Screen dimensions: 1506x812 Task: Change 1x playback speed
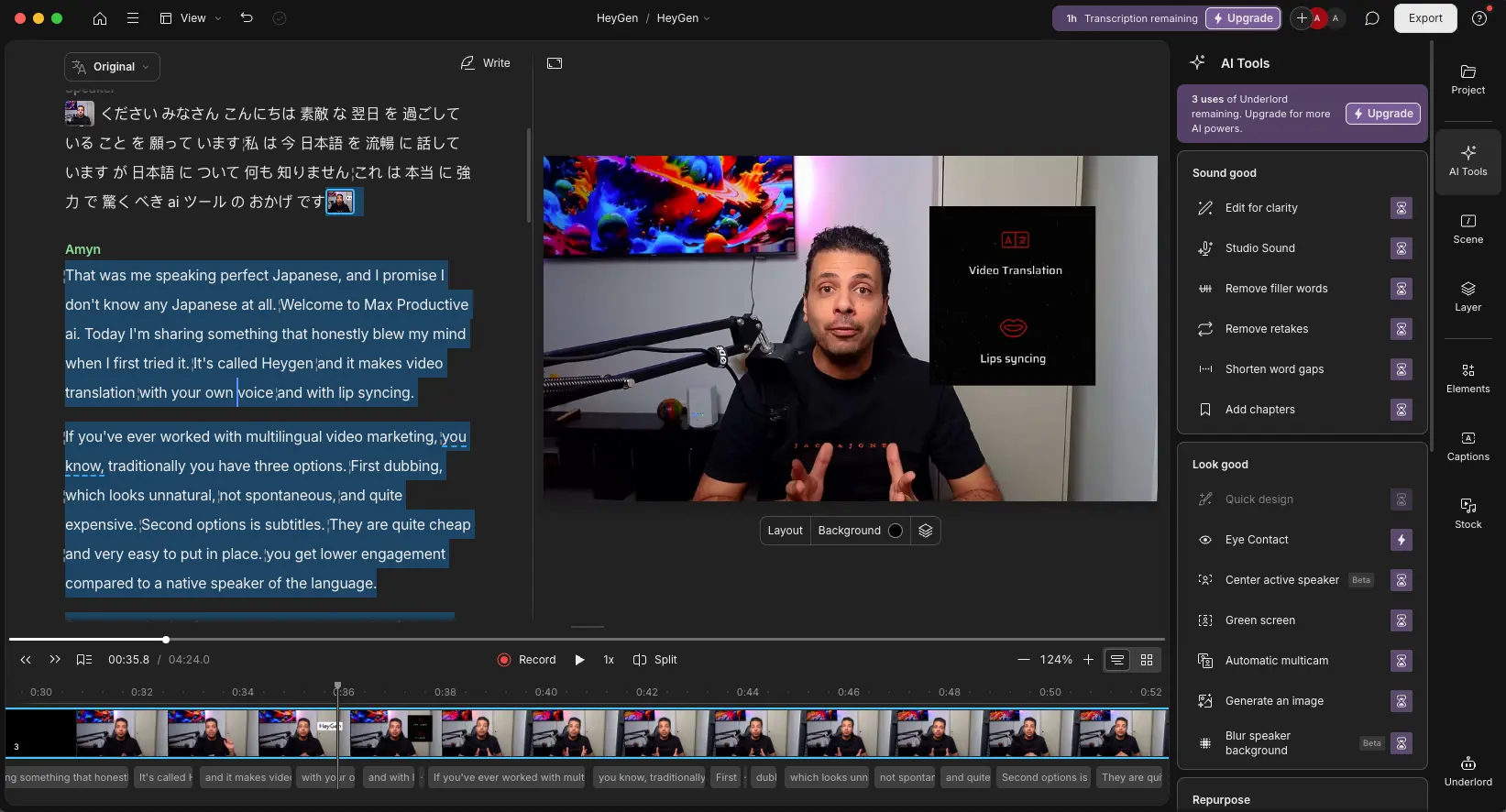coord(609,660)
